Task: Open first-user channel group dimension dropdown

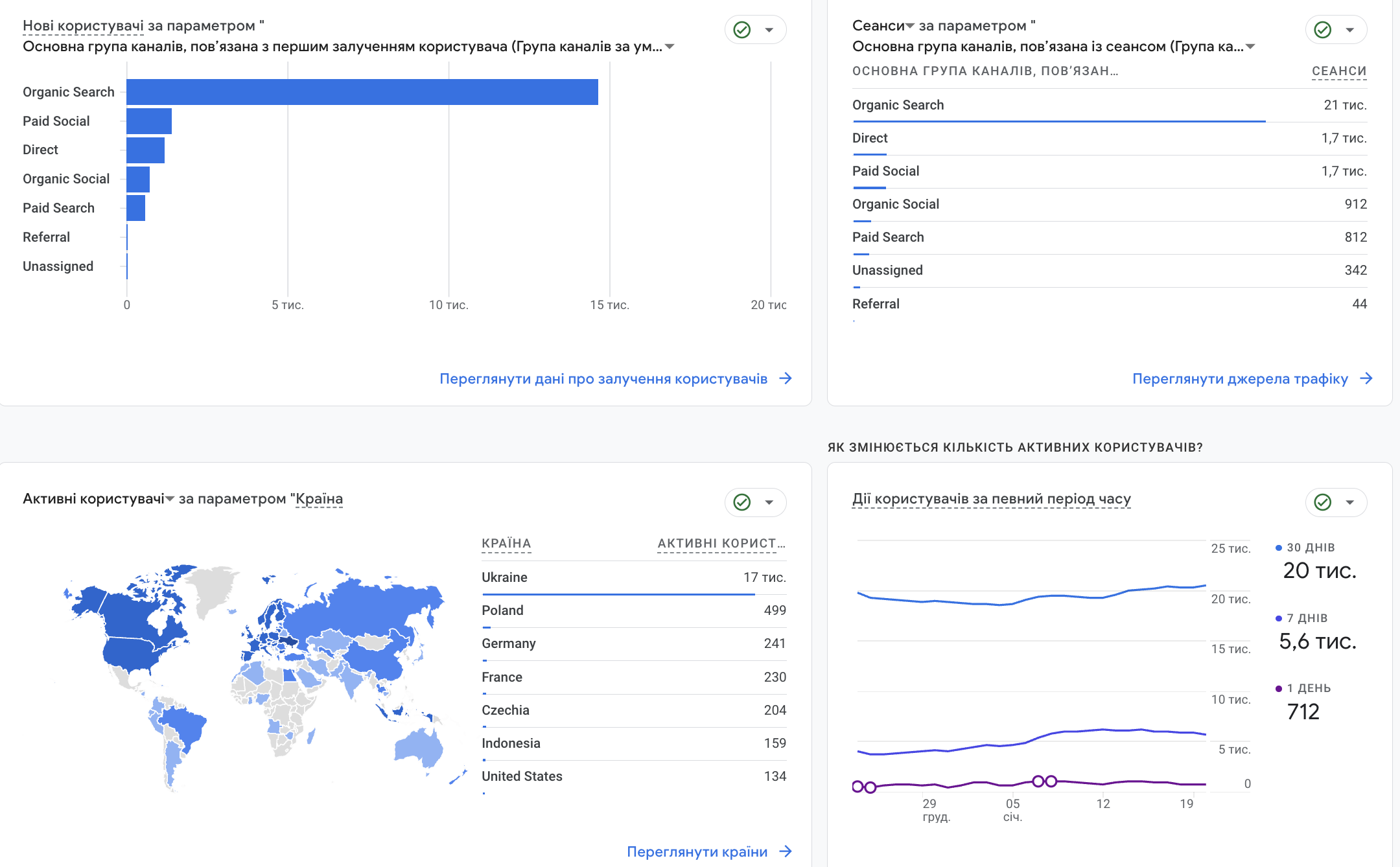Action: pos(670,47)
